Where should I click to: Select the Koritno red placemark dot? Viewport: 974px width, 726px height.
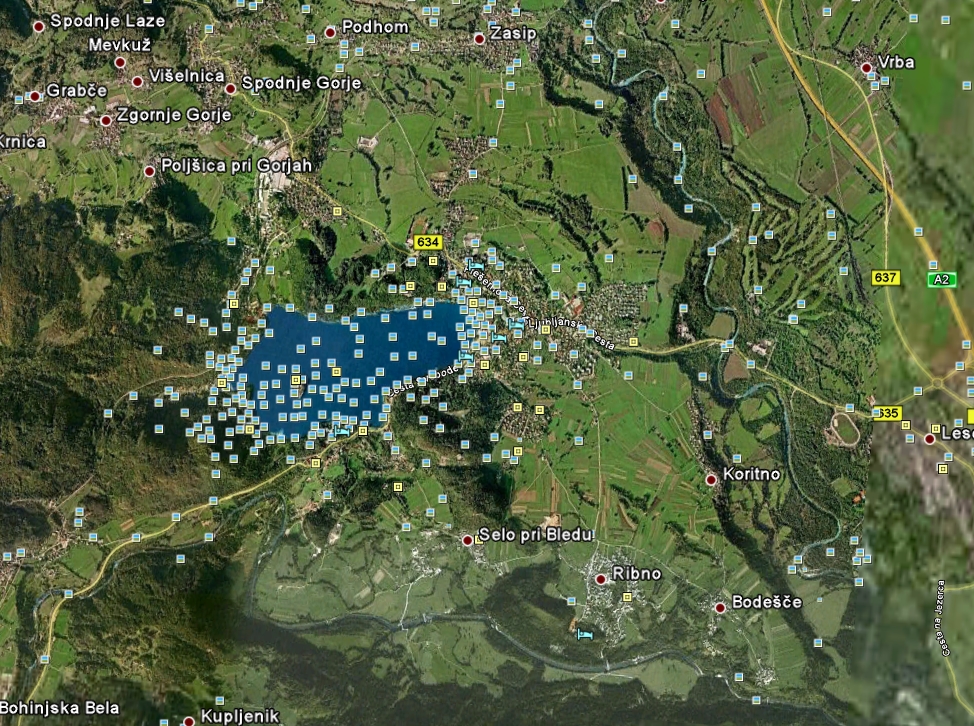click(711, 479)
